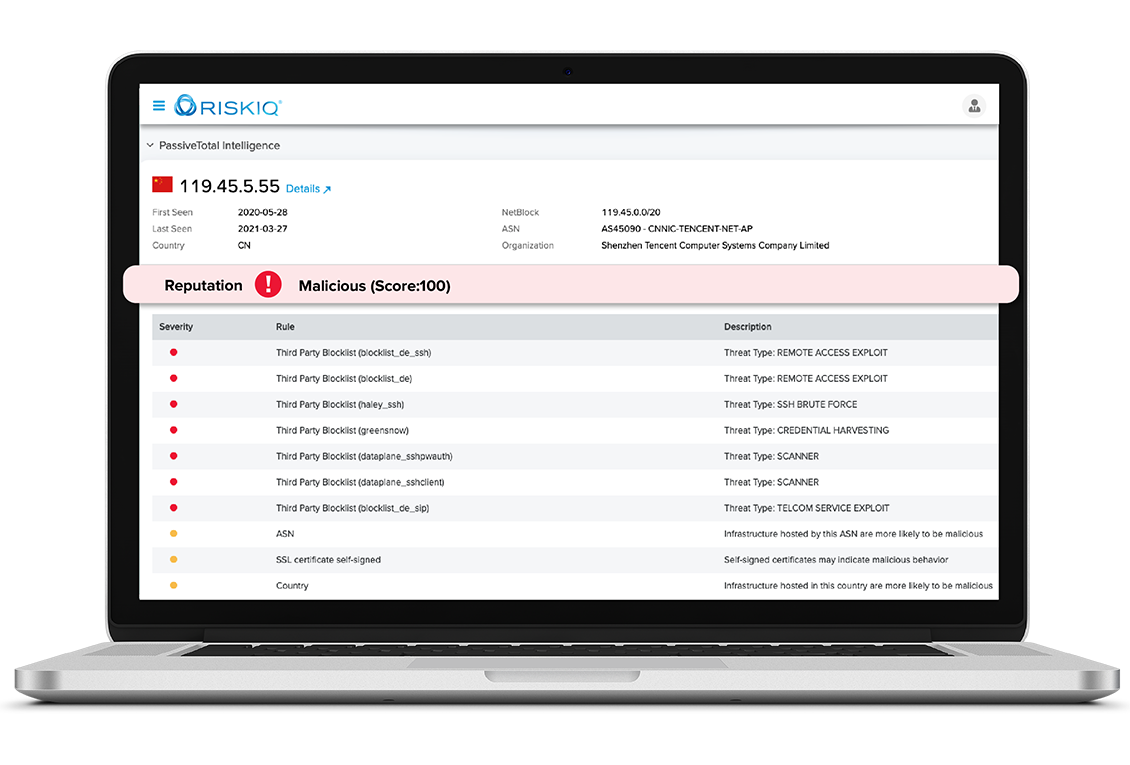Click the Rule column header
This screenshot has width=1130, height=765.
pyautogui.click(x=285, y=327)
